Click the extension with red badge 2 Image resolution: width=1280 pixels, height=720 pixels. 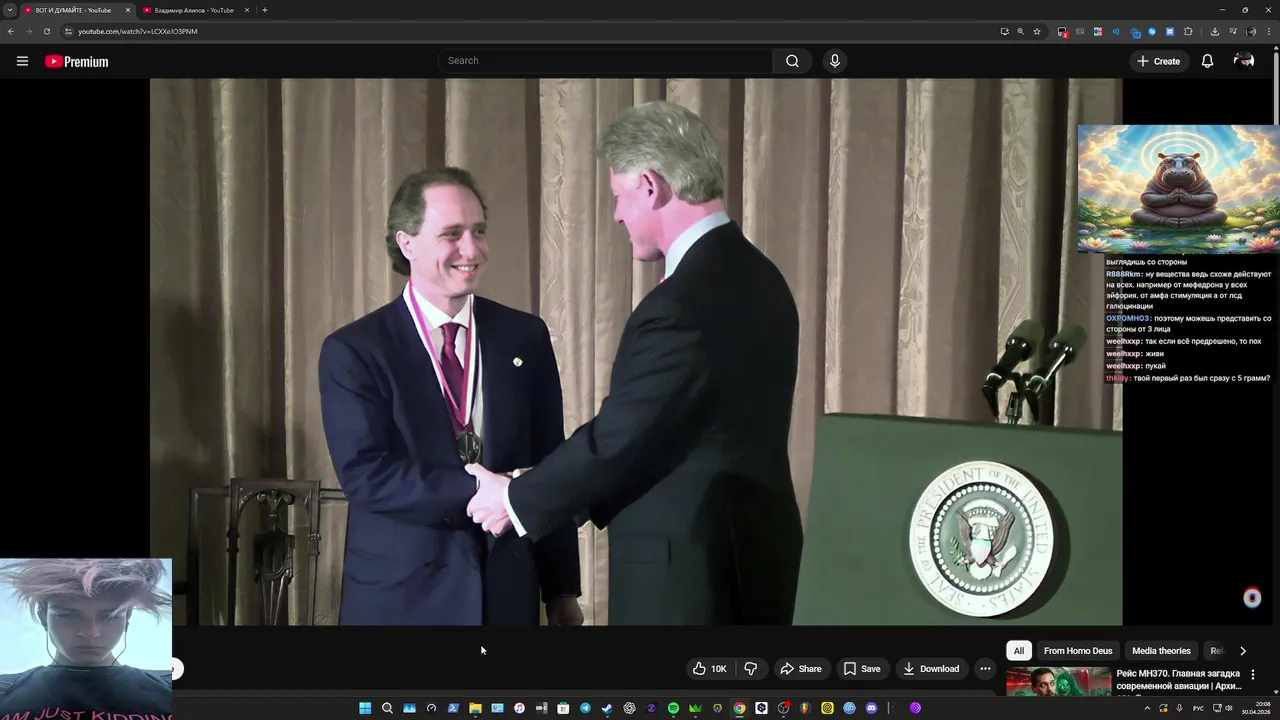click(x=1063, y=31)
